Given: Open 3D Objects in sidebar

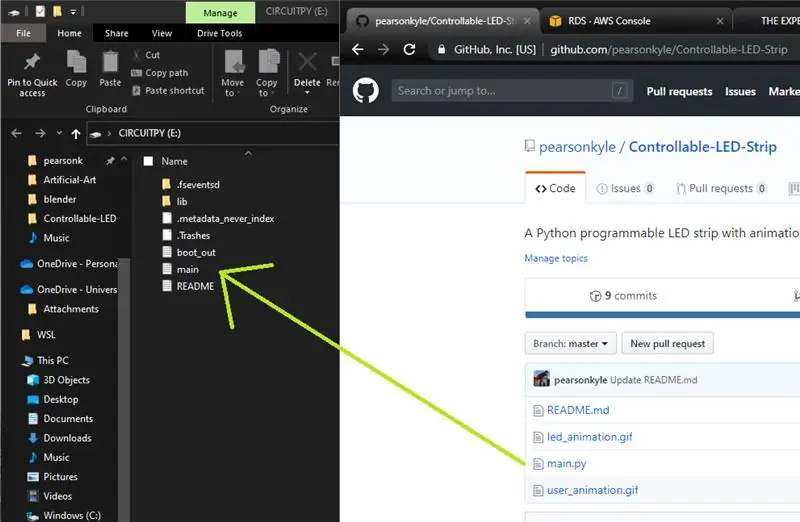Looking at the screenshot, I should 59,380.
